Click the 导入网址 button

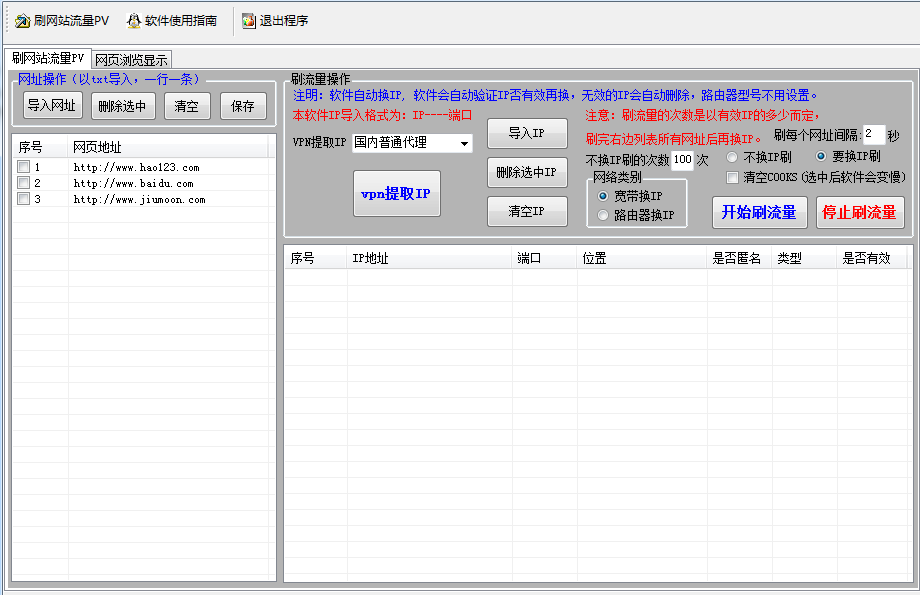point(52,105)
